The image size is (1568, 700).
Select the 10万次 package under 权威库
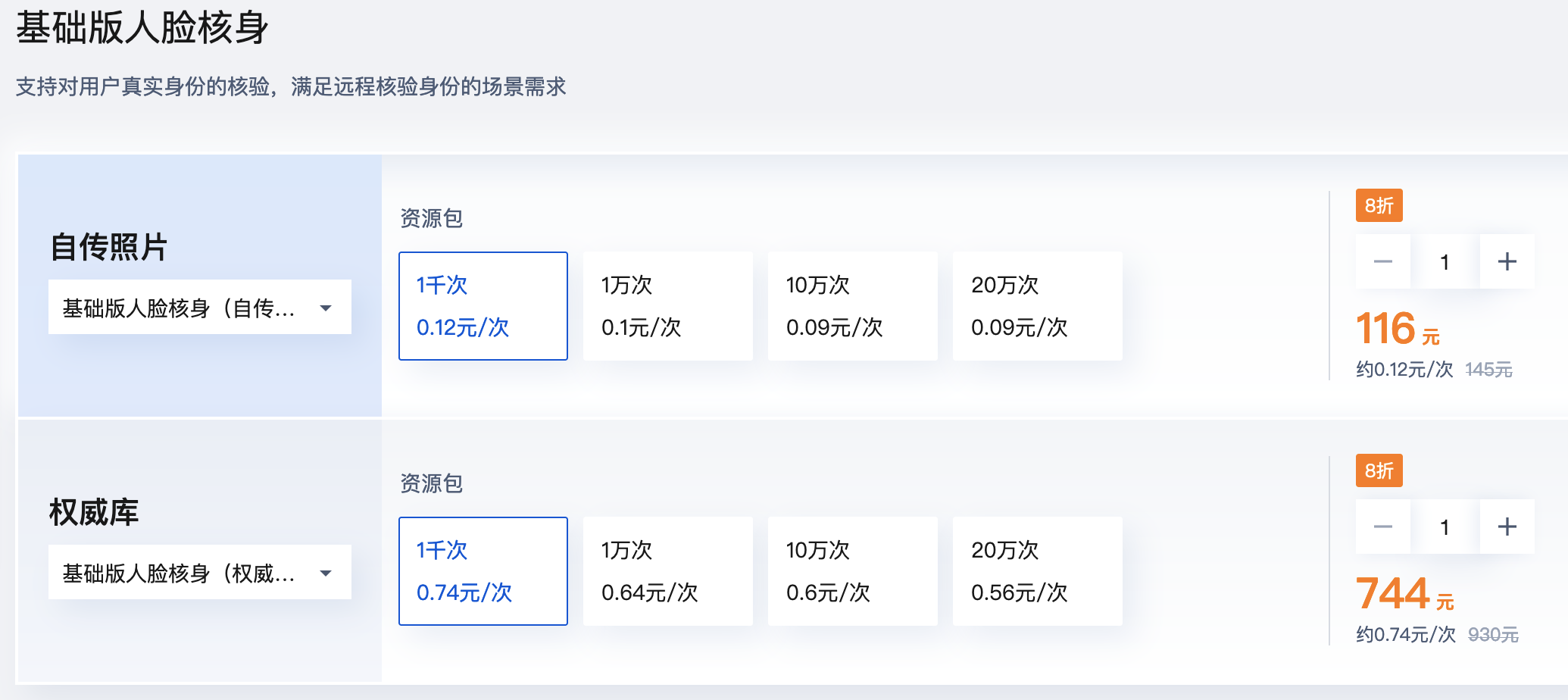click(852, 571)
